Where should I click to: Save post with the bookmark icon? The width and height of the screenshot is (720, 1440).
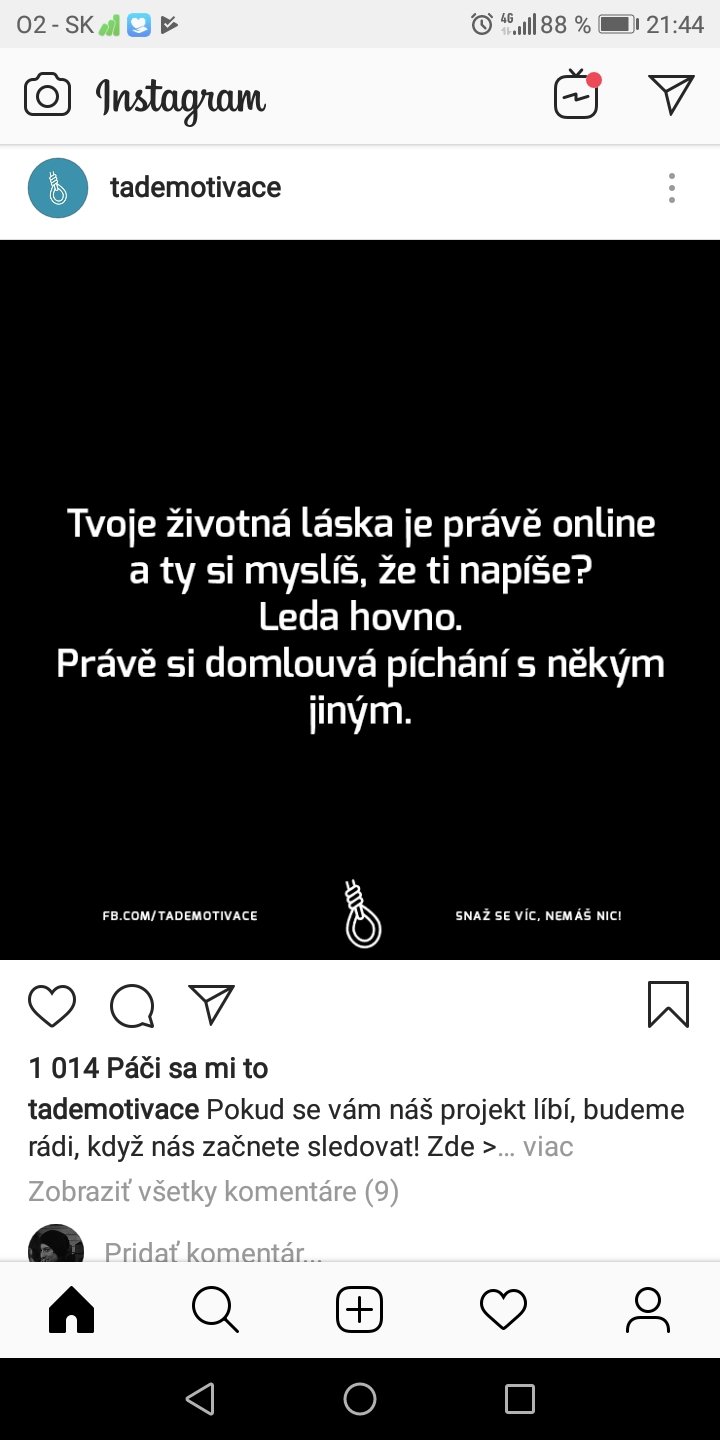tap(668, 1004)
